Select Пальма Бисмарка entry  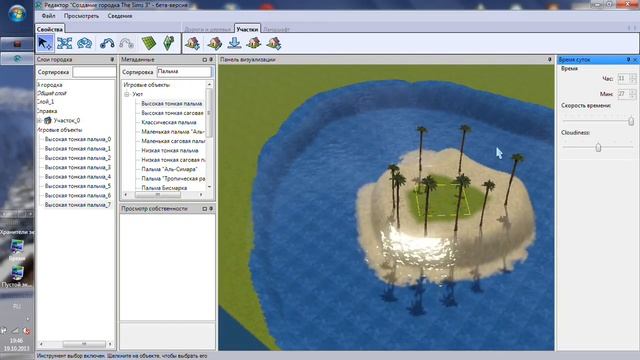[164, 188]
